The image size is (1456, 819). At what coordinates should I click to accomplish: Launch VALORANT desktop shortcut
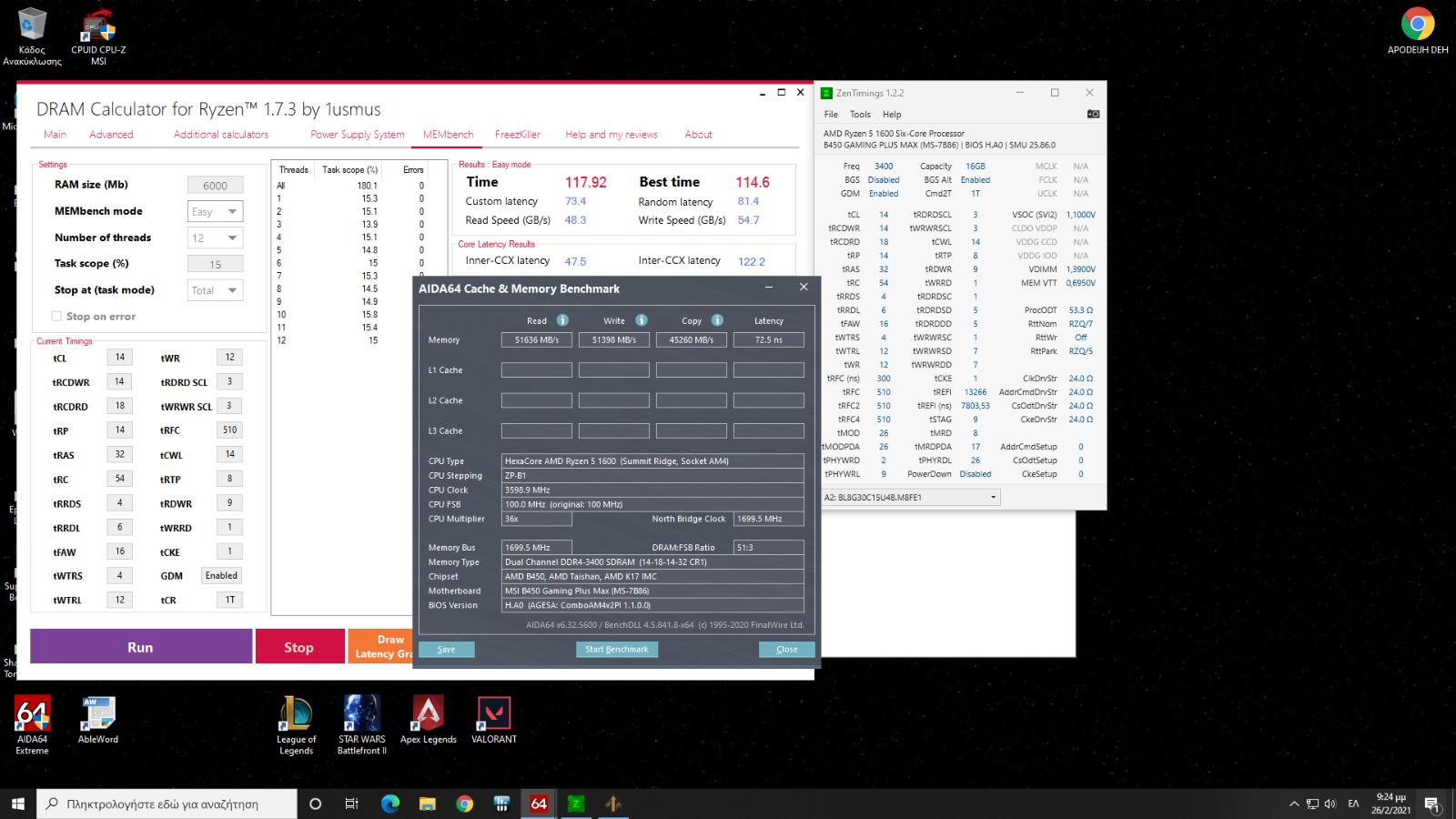tap(494, 721)
